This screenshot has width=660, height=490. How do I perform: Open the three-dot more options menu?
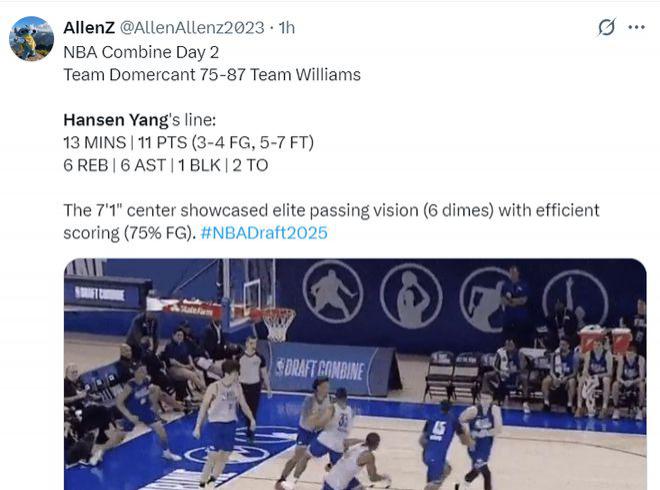pyautogui.click(x=636, y=27)
